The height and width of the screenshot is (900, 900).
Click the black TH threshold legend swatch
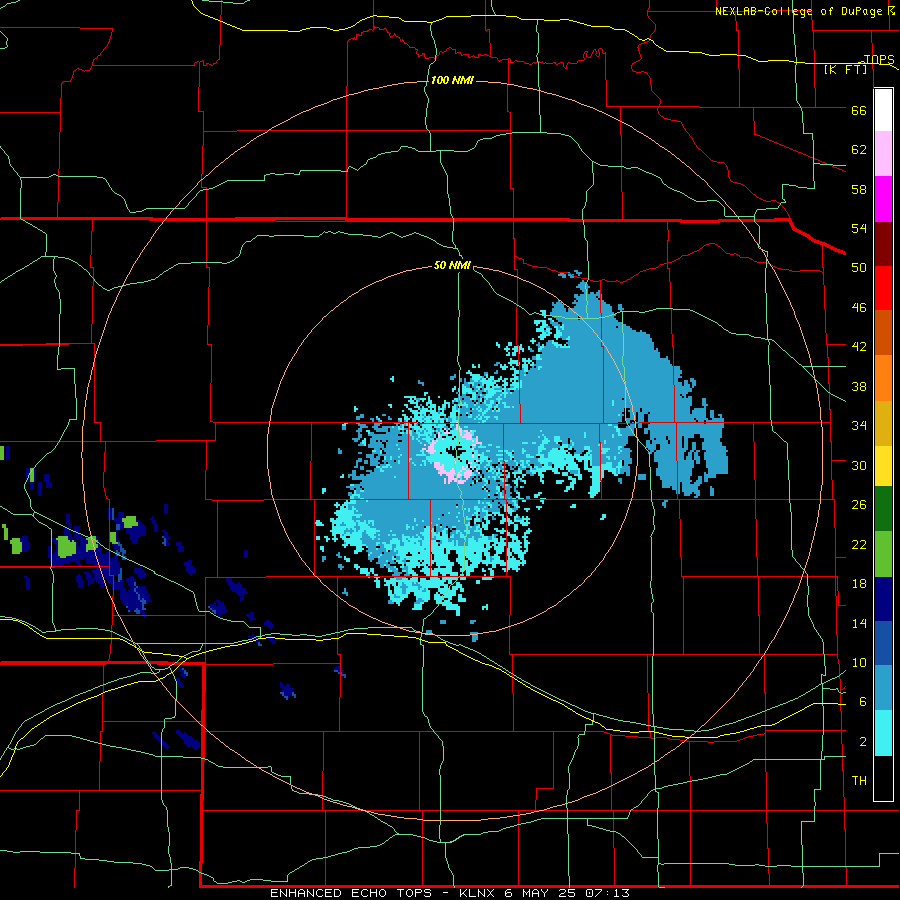tap(883, 778)
